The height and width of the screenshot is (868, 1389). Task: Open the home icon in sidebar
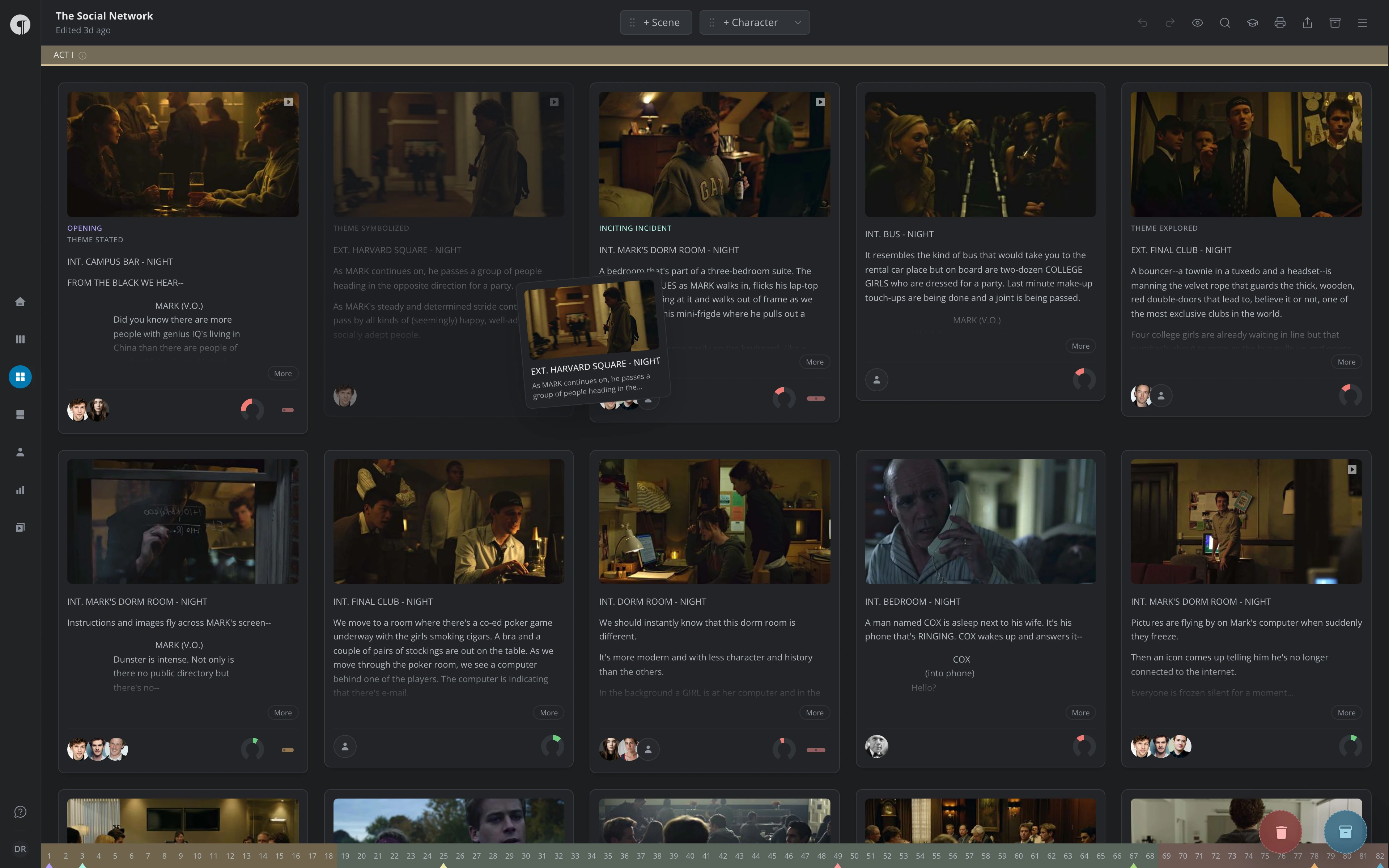(20, 301)
